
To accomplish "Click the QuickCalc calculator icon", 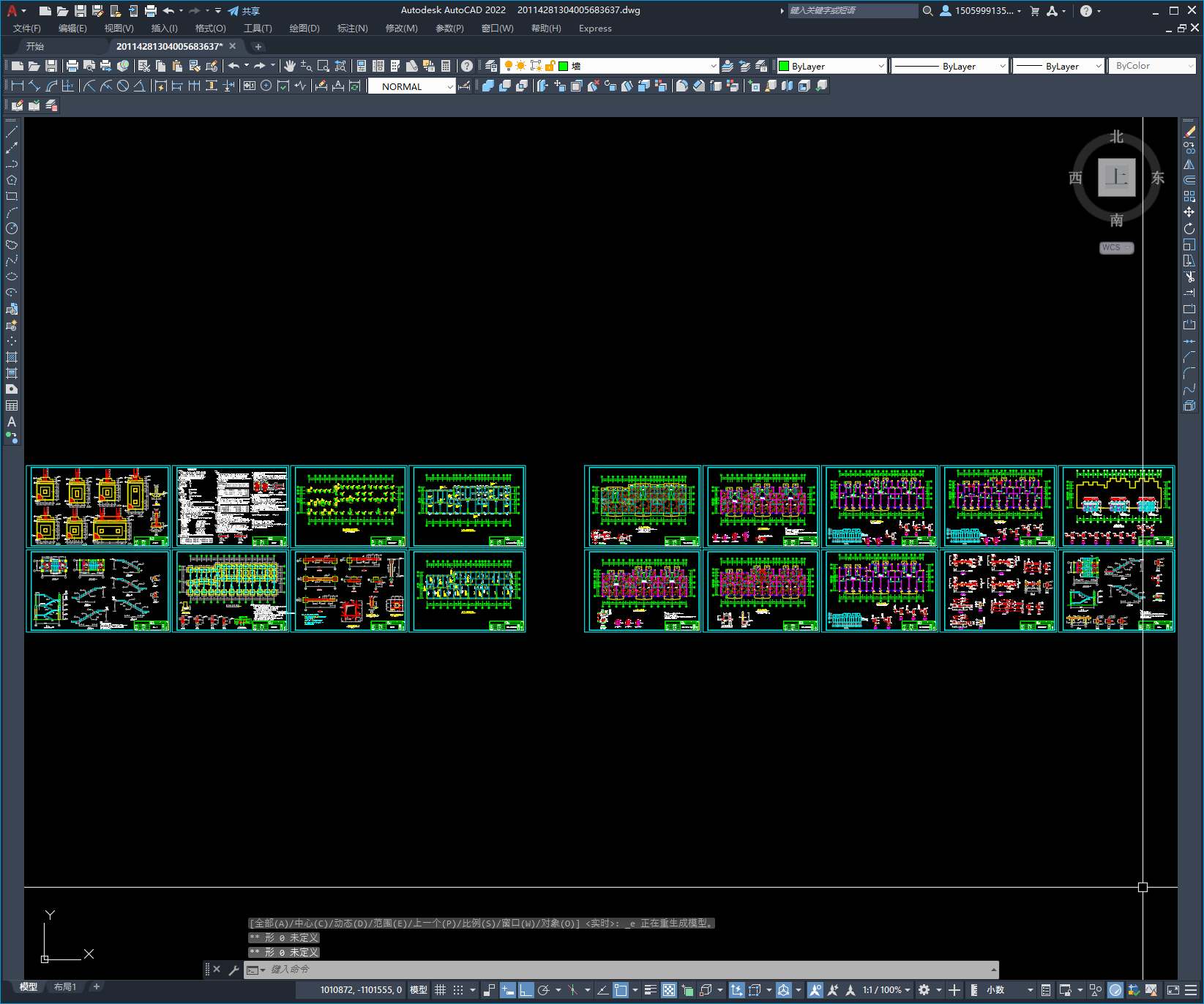I will [x=446, y=66].
